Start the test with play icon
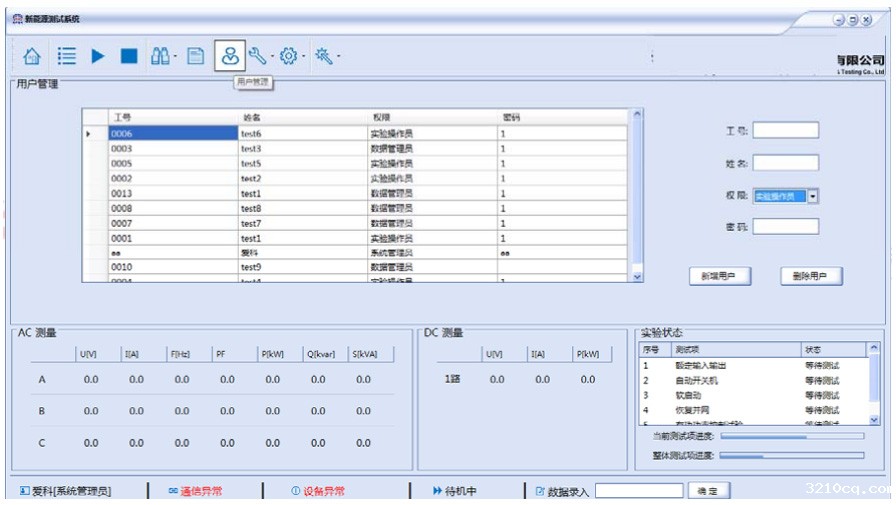The width and height of the screenshot is (896, 505). (98, 56)
